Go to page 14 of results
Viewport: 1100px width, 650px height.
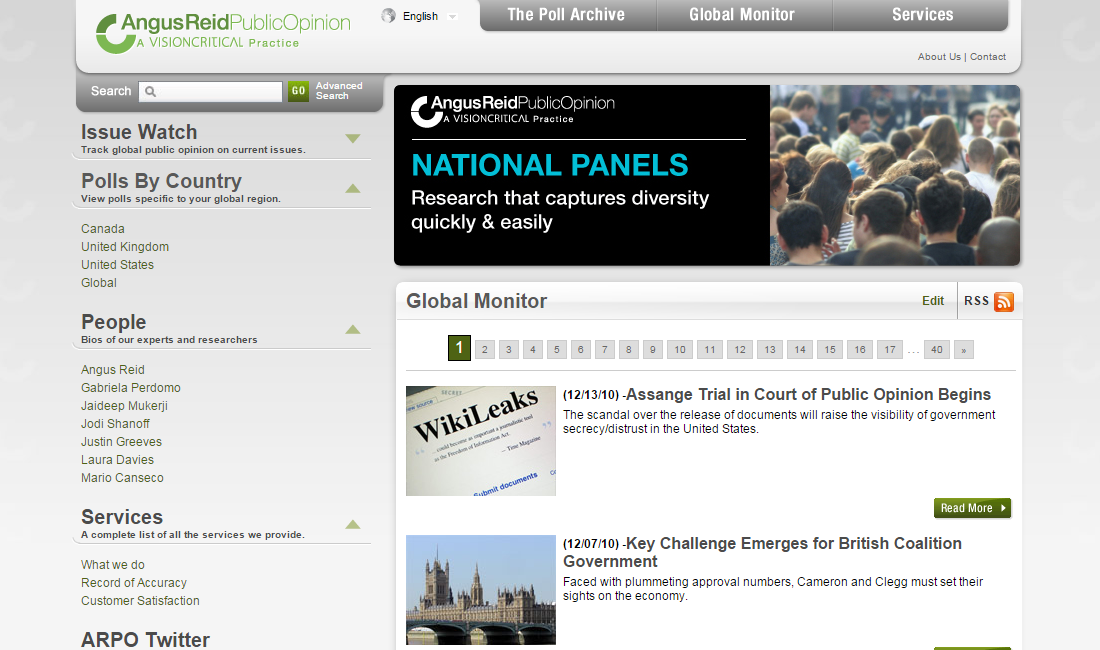800,349
